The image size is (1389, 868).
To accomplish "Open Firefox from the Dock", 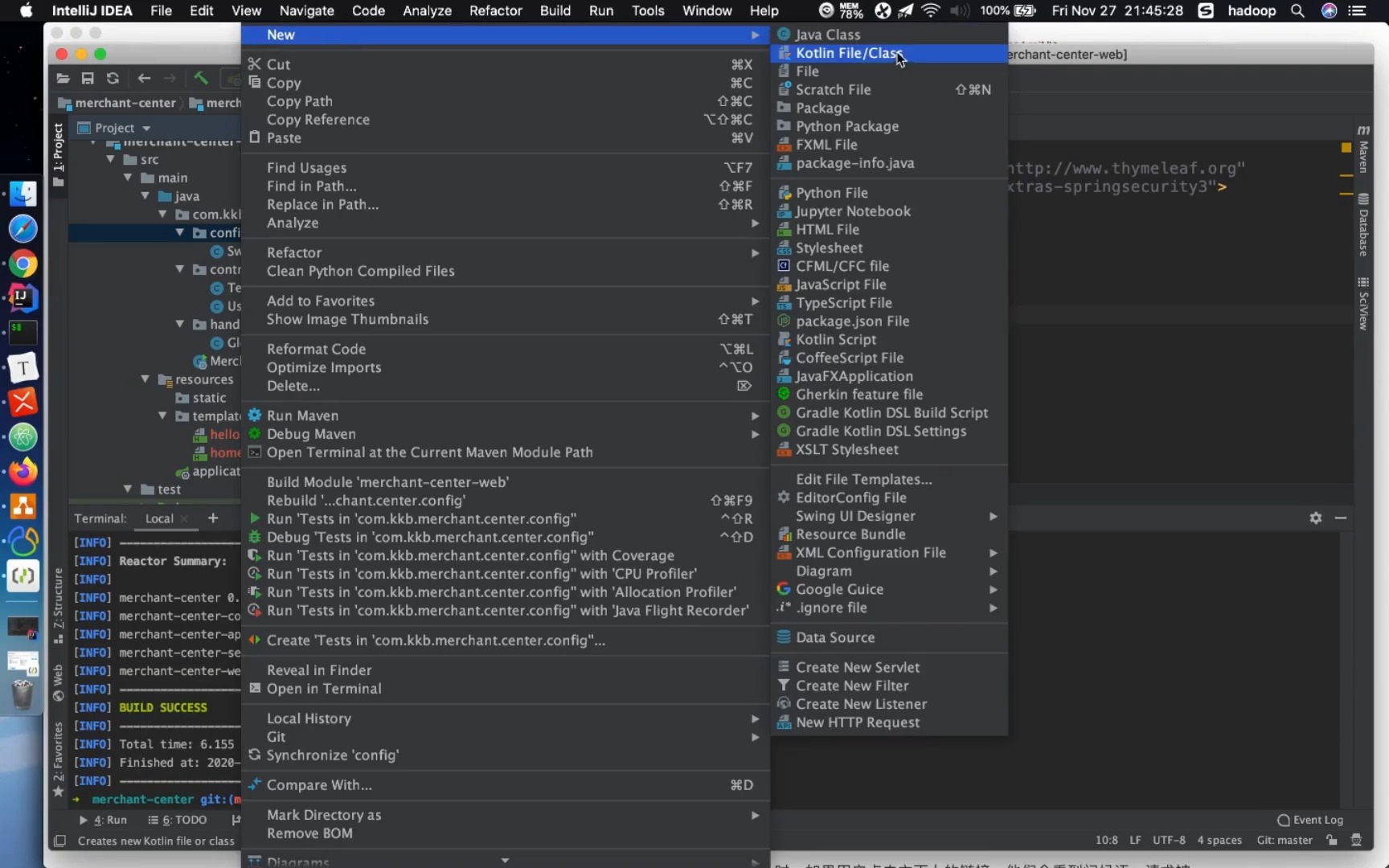I will 23,472.
